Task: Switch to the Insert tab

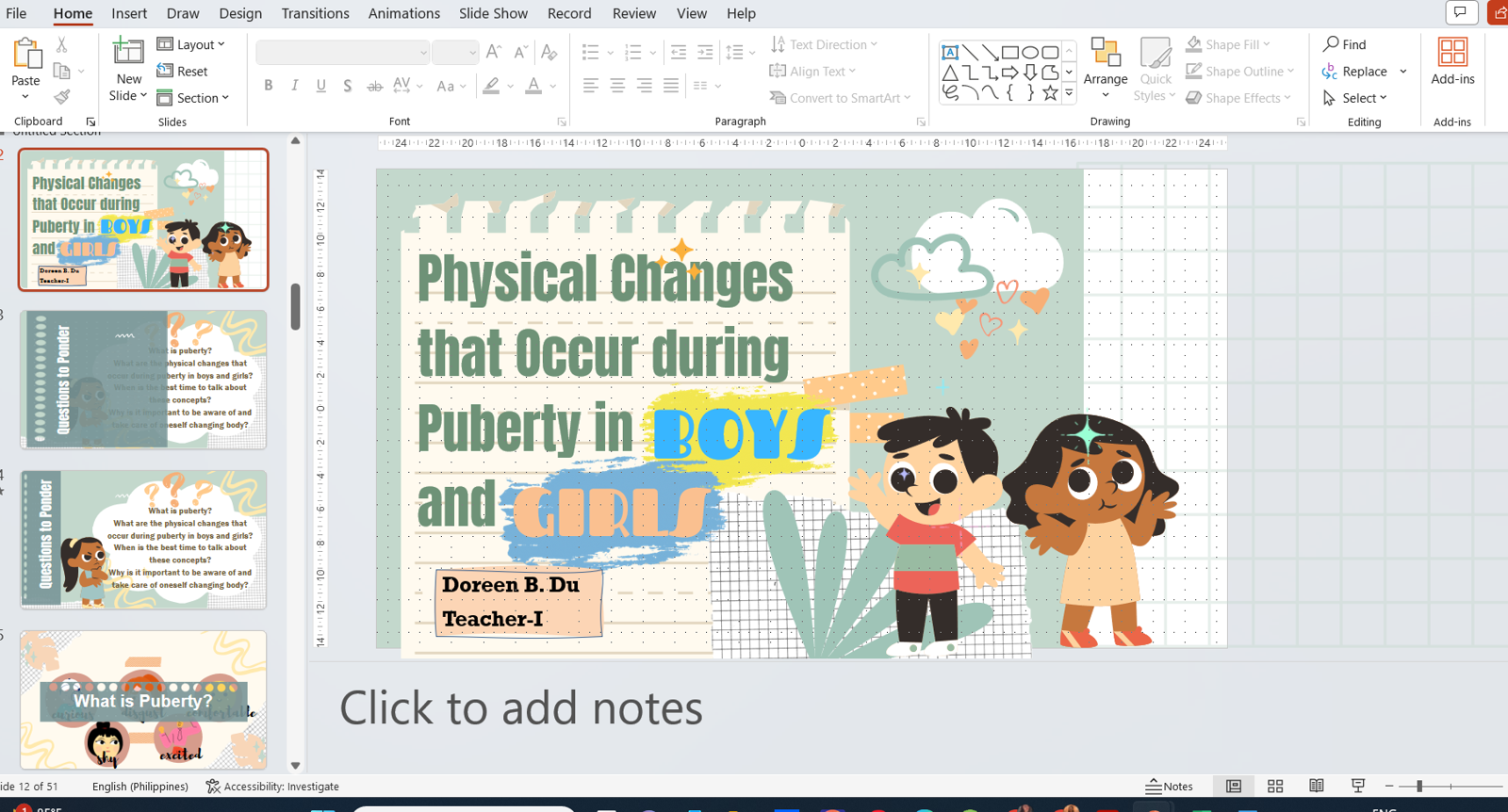Action: (129, 13)
